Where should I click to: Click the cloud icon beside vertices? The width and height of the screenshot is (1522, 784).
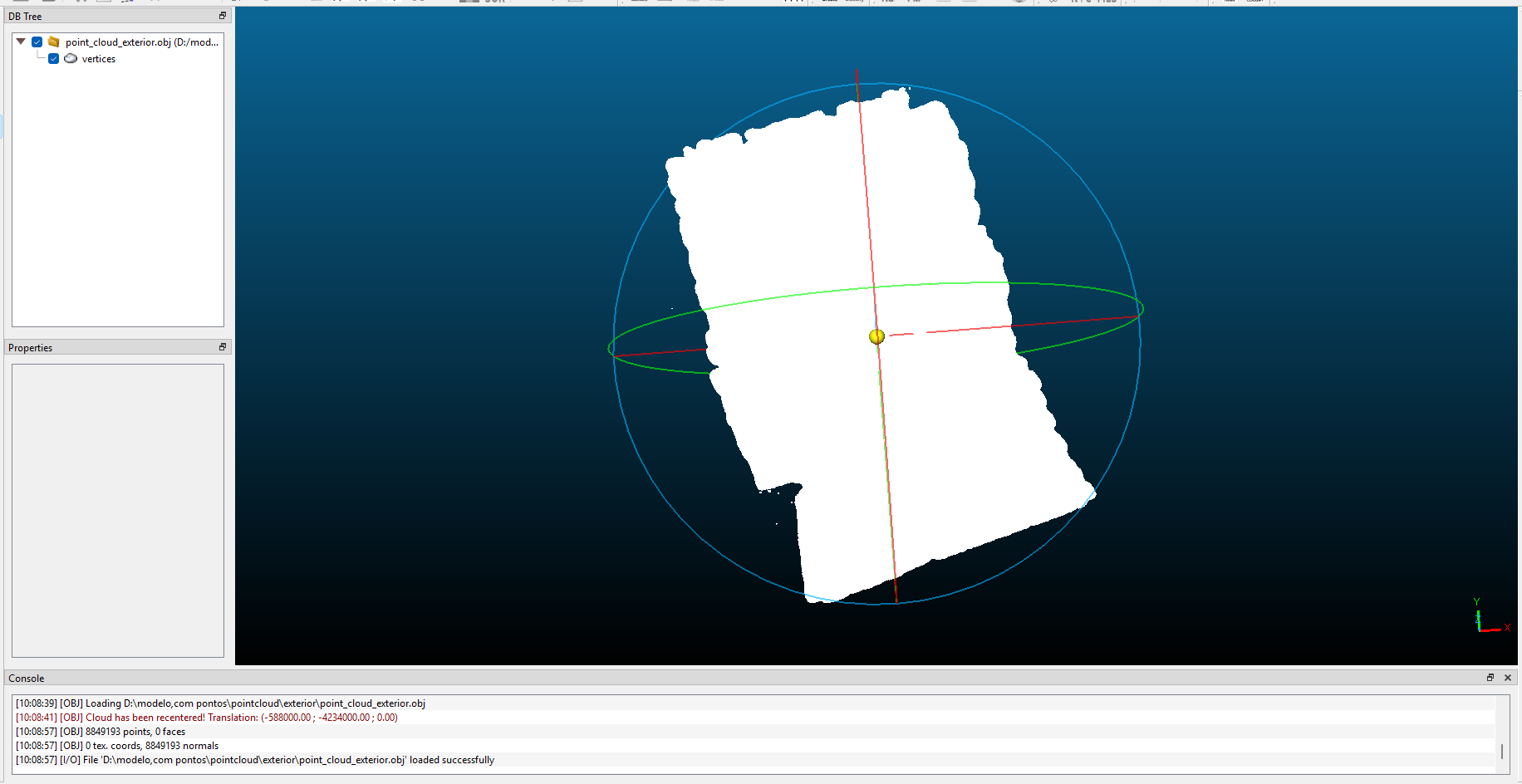(x=71, y=59)
